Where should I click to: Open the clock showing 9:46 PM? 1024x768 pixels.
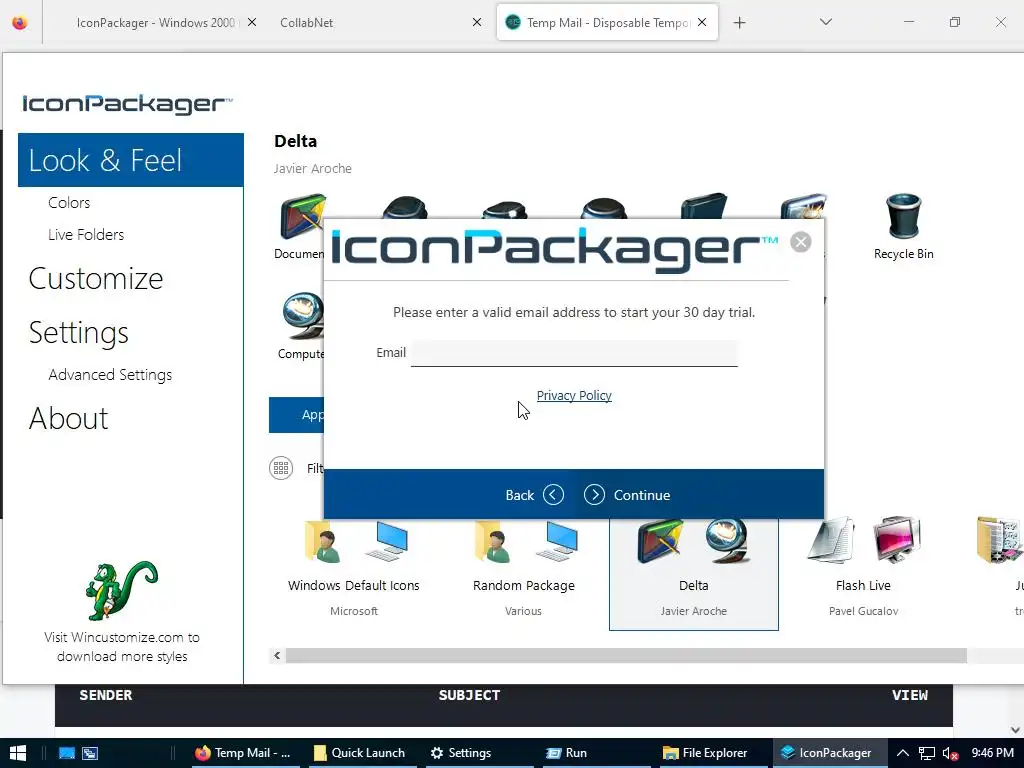993,753
